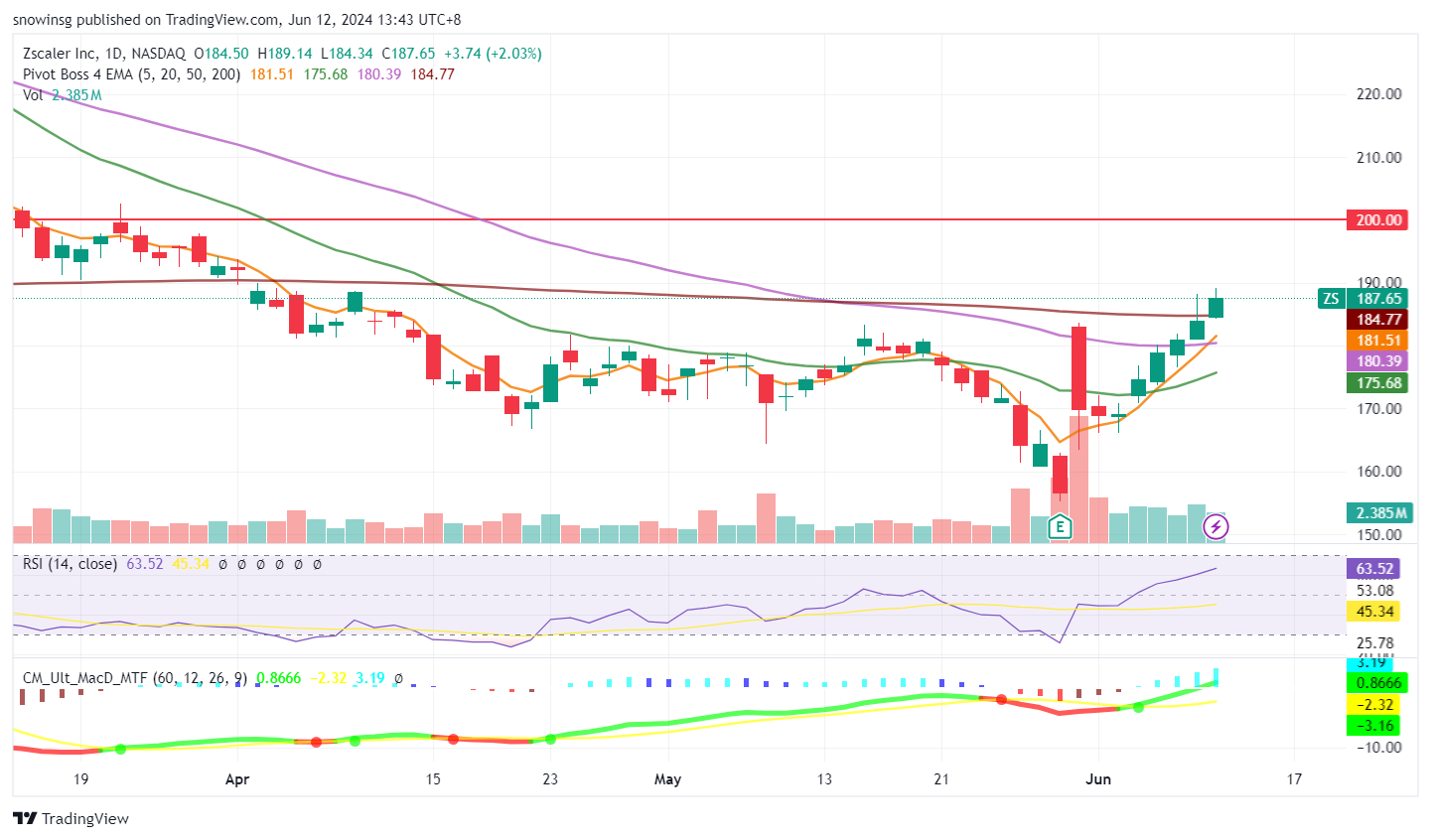This screenshot has height=840, width=1431.
Task: Click the orange 181.51 axis label
Action: coord(1376,340)
